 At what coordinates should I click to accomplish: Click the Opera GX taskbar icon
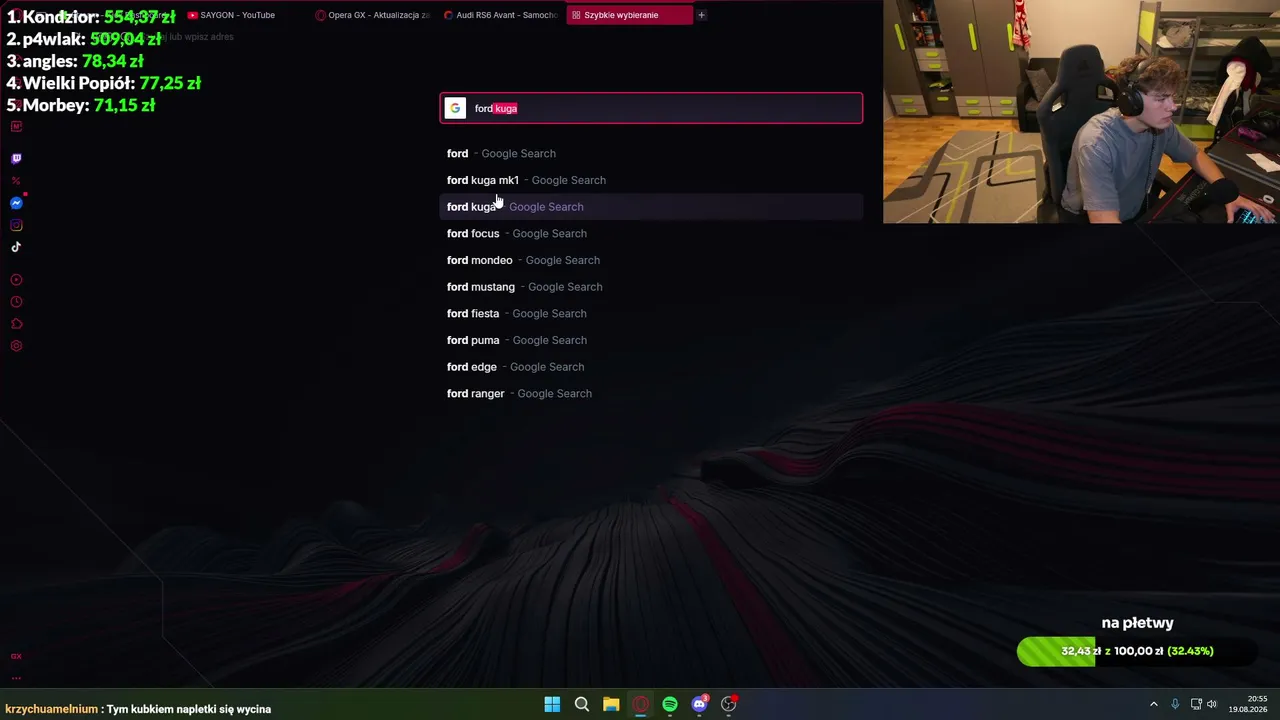tap(640, 704)
